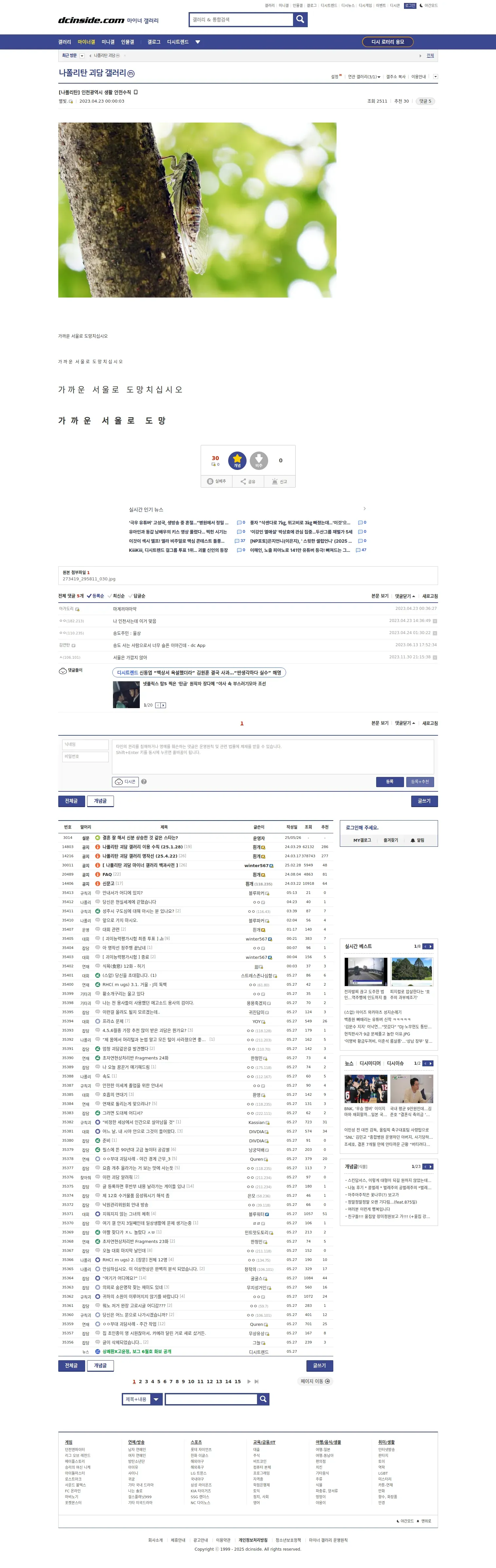
Task: Click the 공유 share button
Action: tap(248, 481)
